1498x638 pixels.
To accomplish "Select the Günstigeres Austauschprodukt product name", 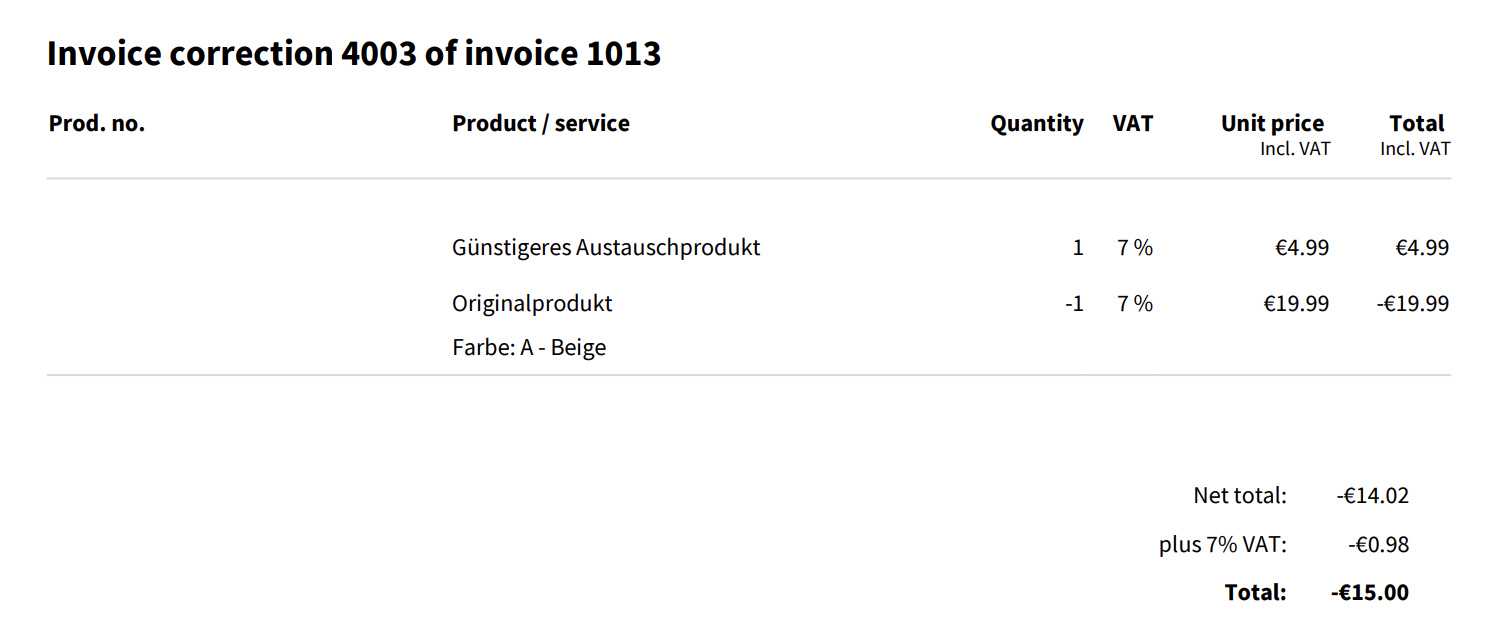I will tap(606, 247).
